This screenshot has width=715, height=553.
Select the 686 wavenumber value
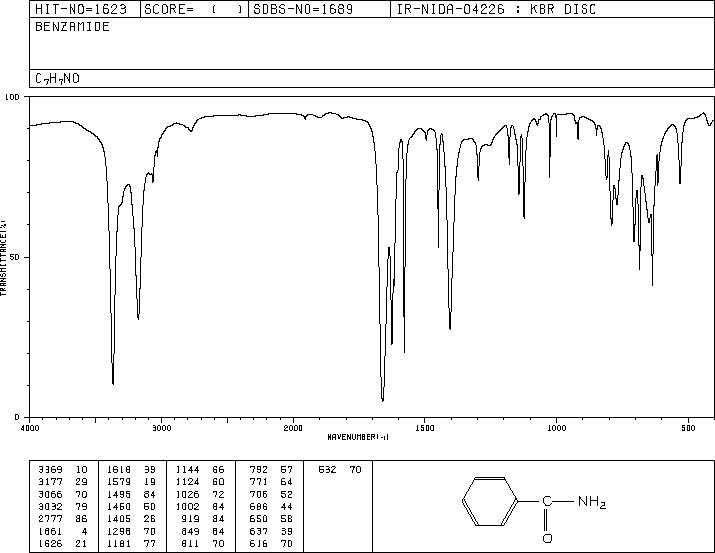pos(259,506)
